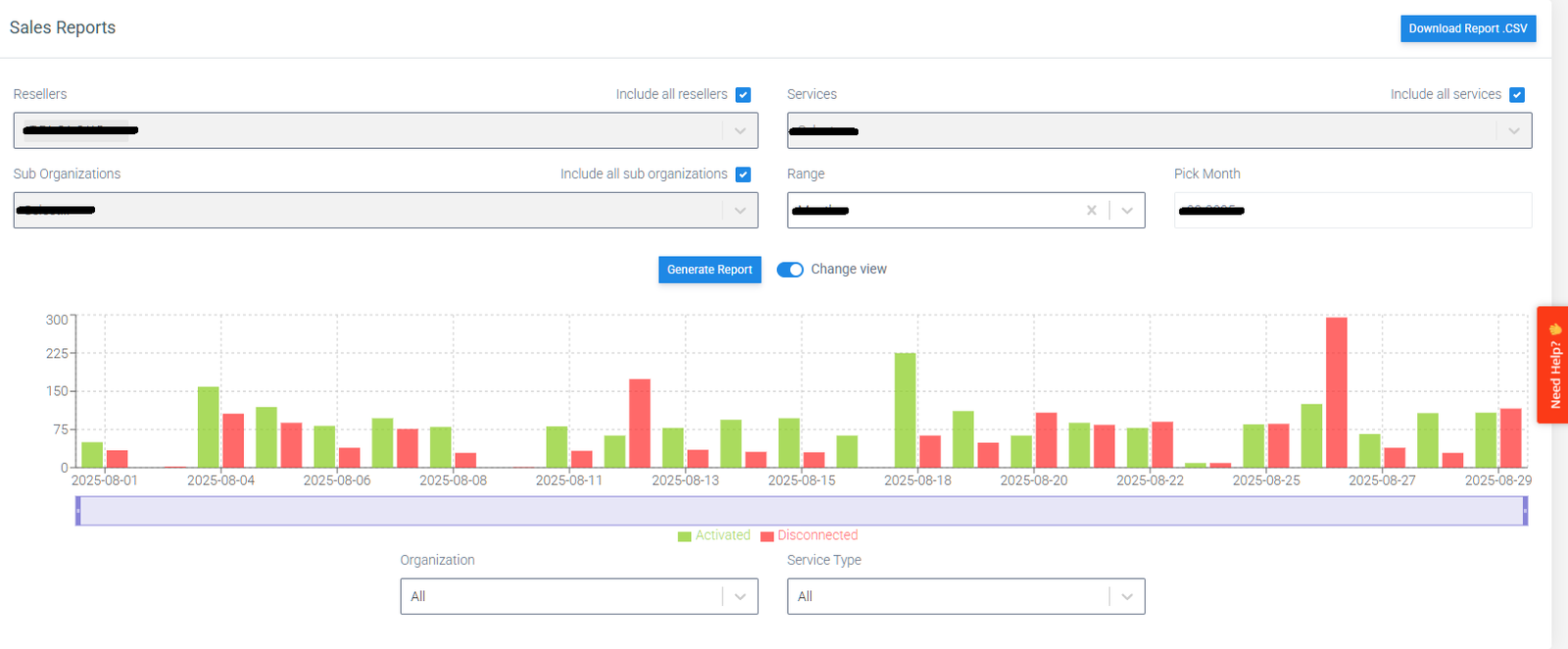The width and height of the screenshot is (1568, 649).
Task: Click the red Disconnected legend marker
Action: (767, 536)
